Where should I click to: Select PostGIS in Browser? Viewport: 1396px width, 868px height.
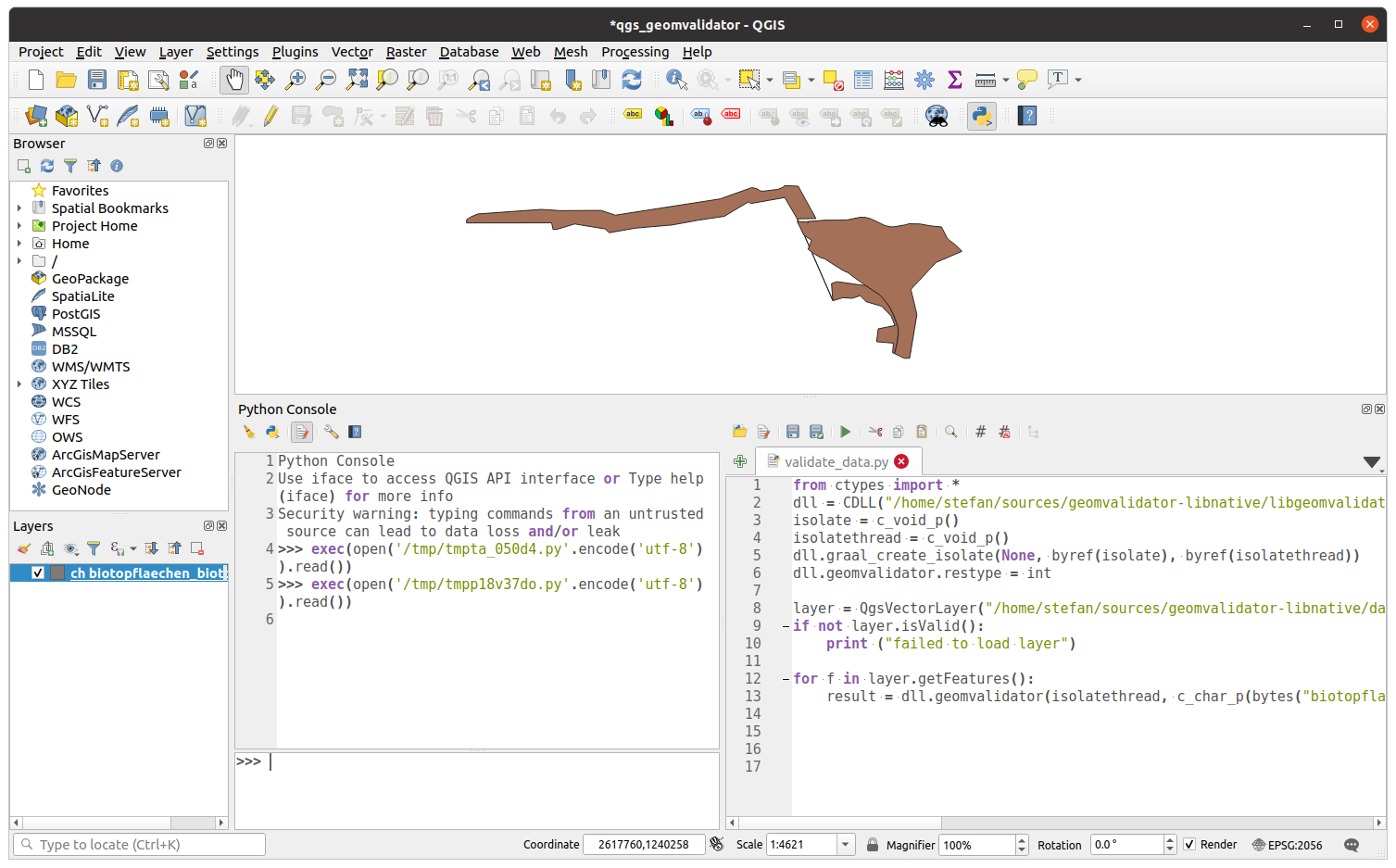click(x=76, y=314)
